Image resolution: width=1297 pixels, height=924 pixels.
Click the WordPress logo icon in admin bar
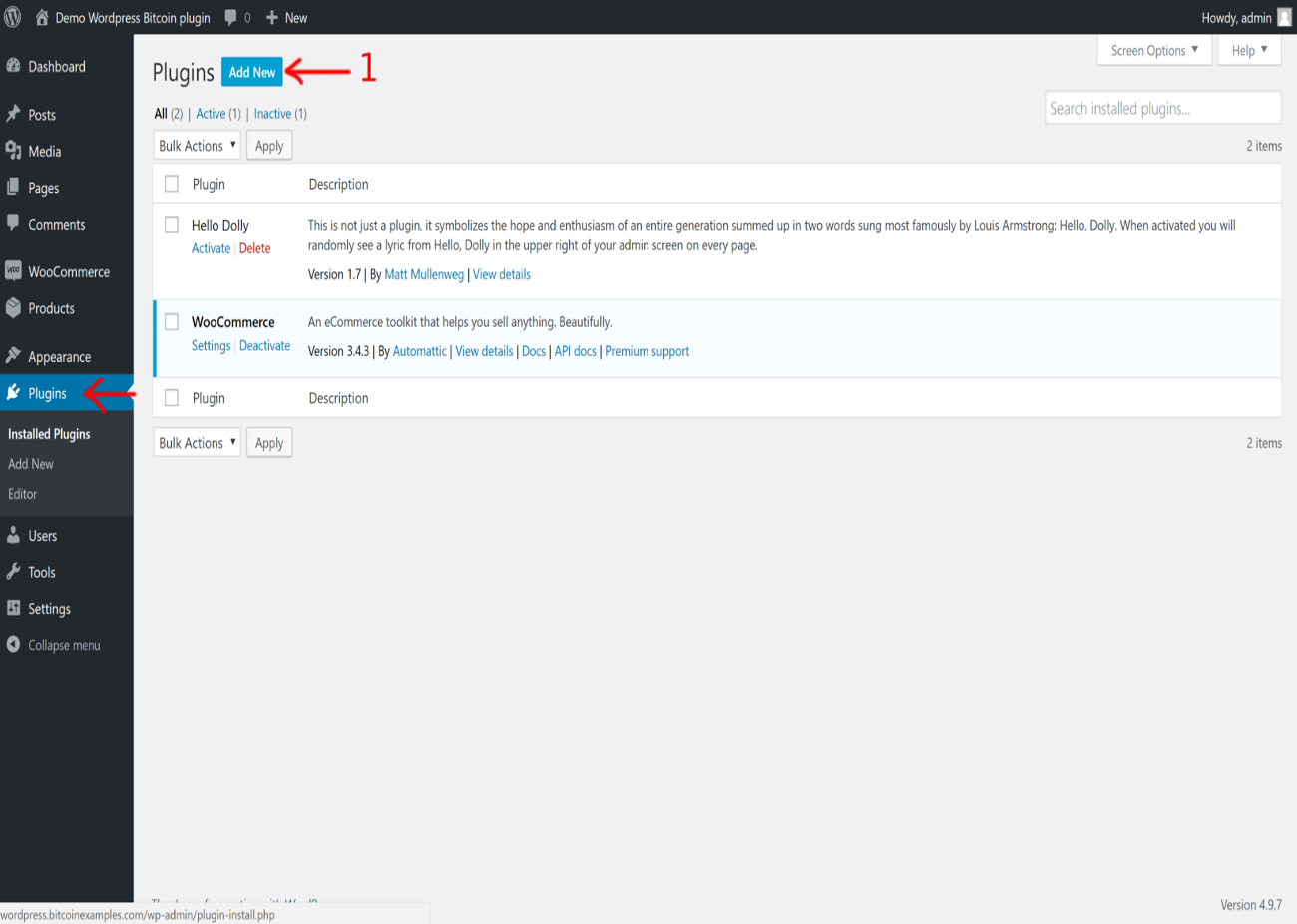13,17
